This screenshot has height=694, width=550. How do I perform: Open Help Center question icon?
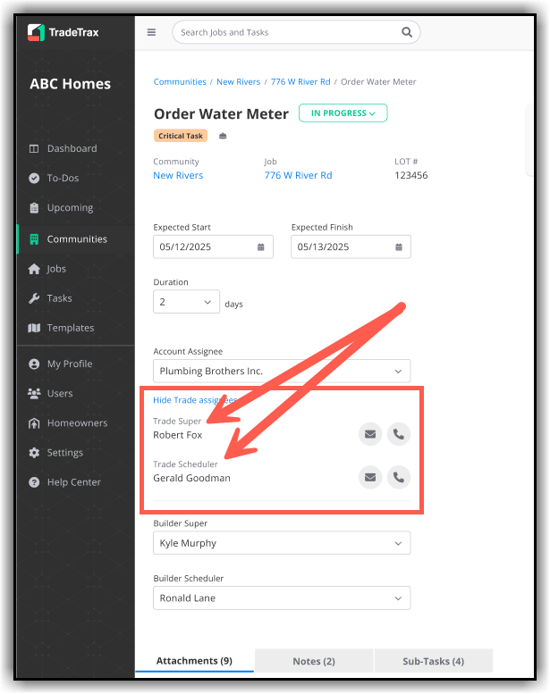(34, 482)
